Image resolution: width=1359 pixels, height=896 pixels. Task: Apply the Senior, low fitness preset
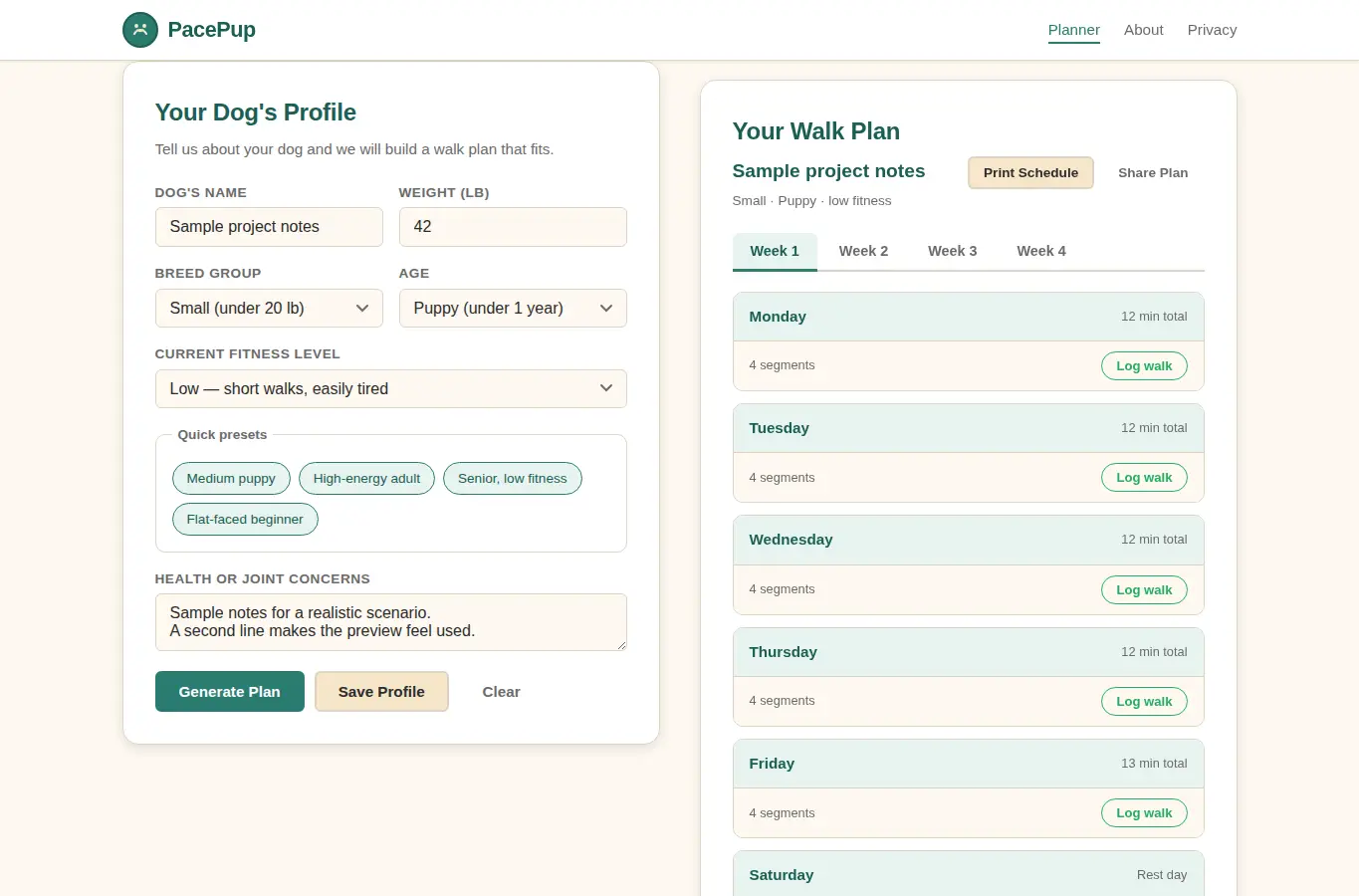pyautogui.click(x=512, y=479)
